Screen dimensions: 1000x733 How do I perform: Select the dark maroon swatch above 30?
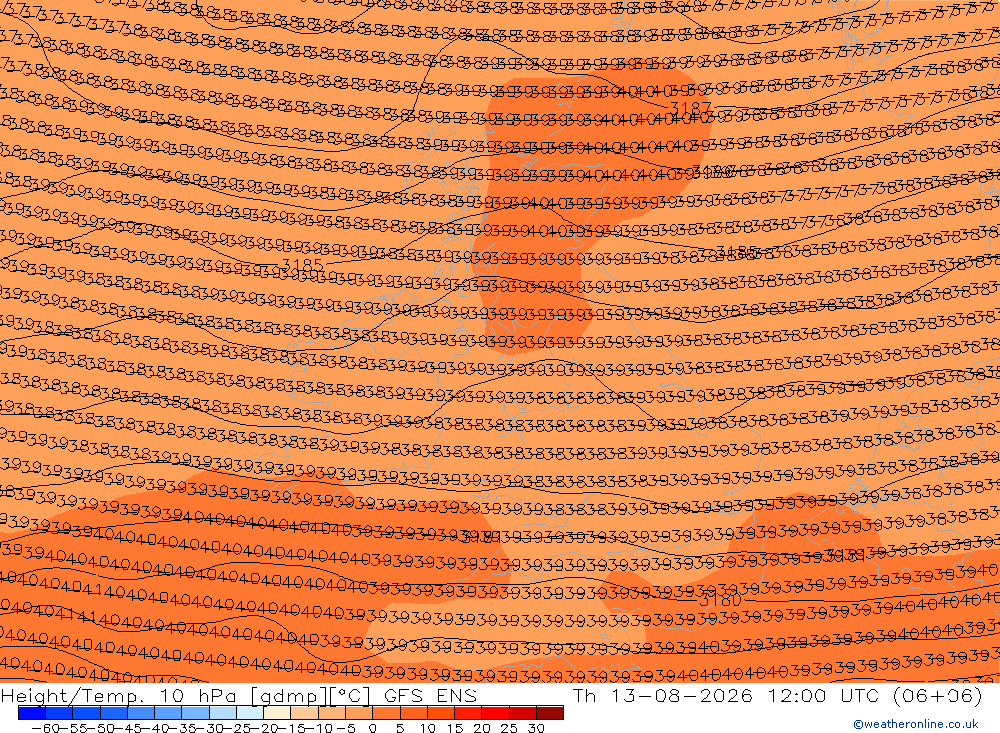coord(550,713)
